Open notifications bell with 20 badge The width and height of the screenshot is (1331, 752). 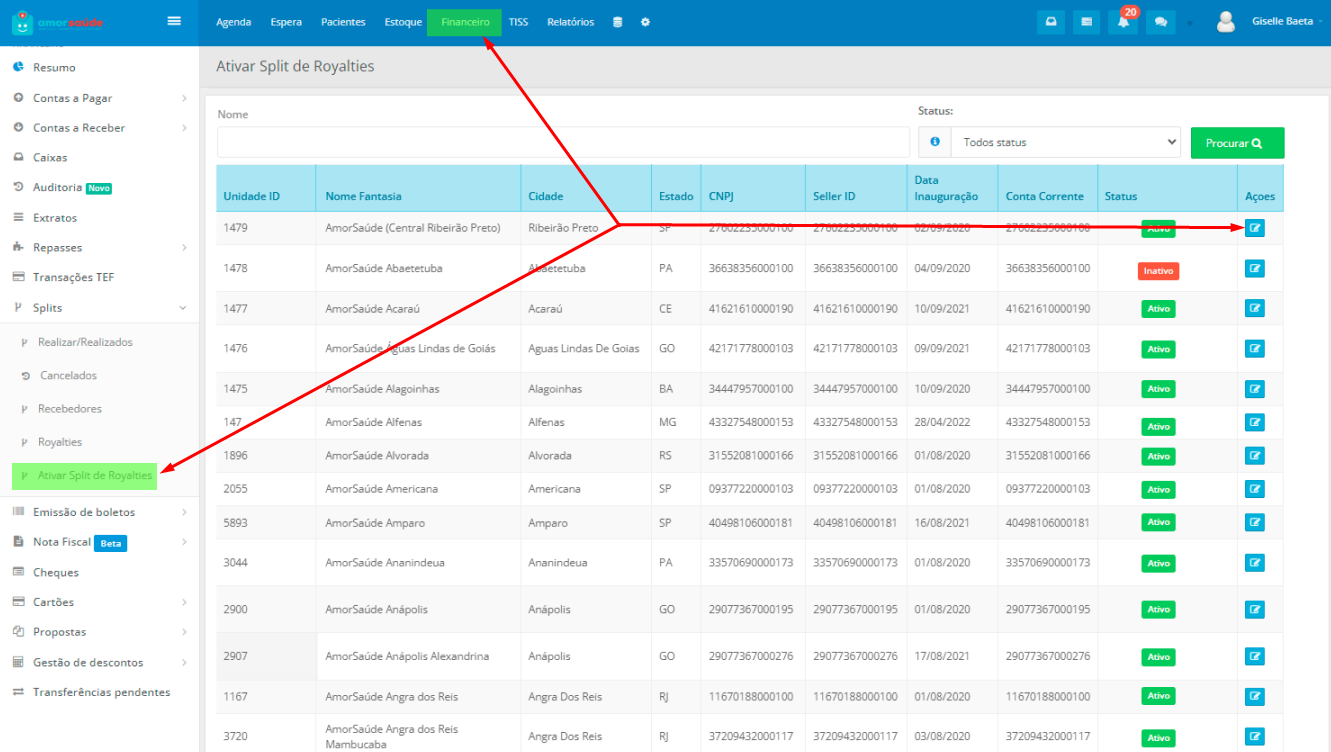coord(1124,21)
